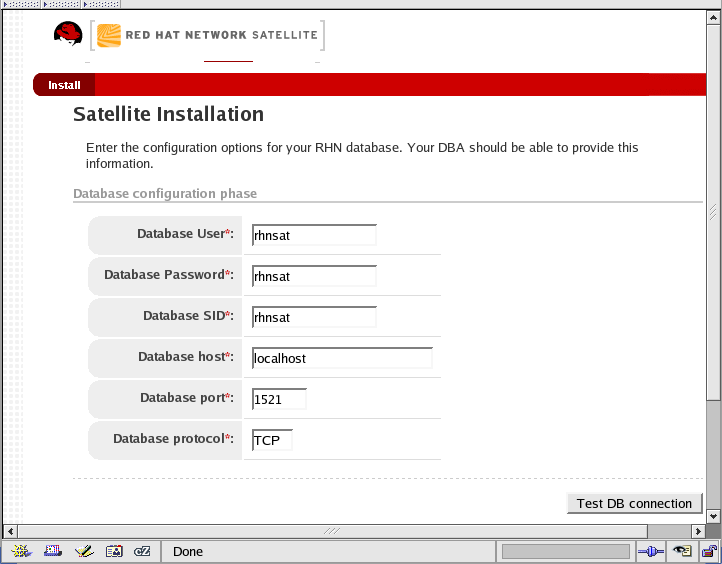
Task: Open the IRC chat status bar icon
Action: tap(142, 551)
